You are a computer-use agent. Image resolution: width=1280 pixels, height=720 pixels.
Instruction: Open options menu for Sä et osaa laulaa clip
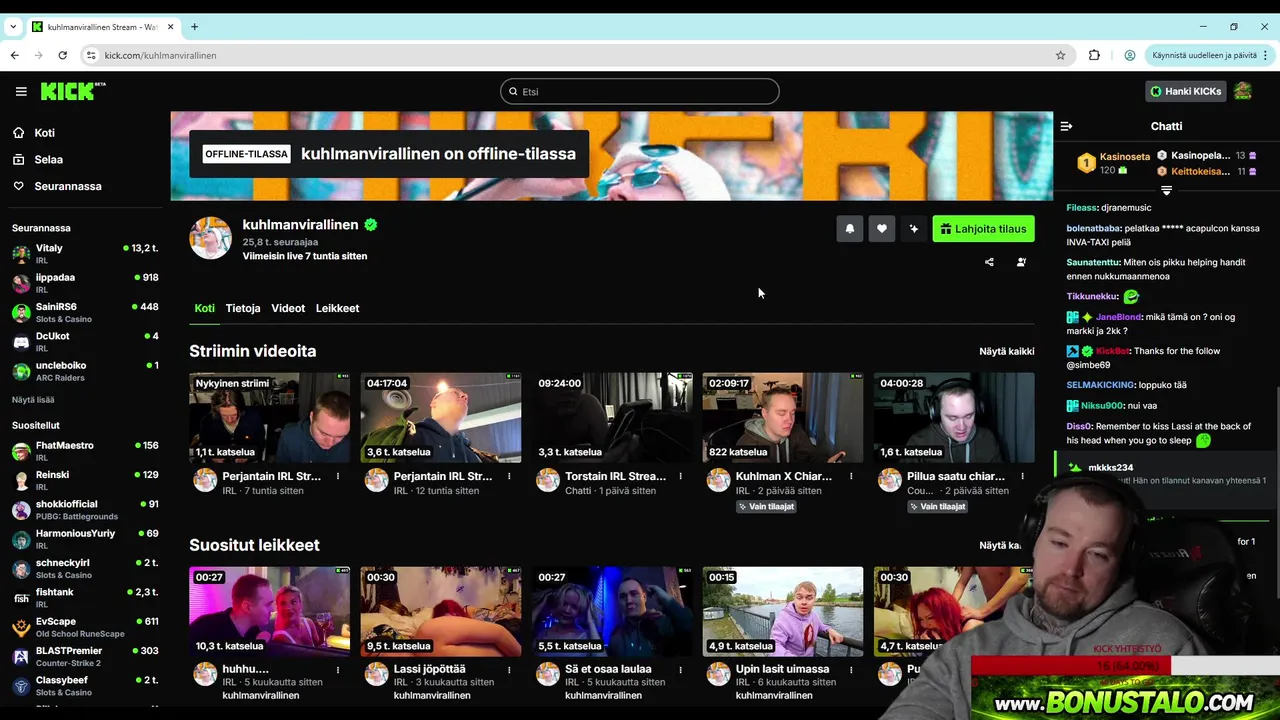pyautogui.click(x=680, y=670)
